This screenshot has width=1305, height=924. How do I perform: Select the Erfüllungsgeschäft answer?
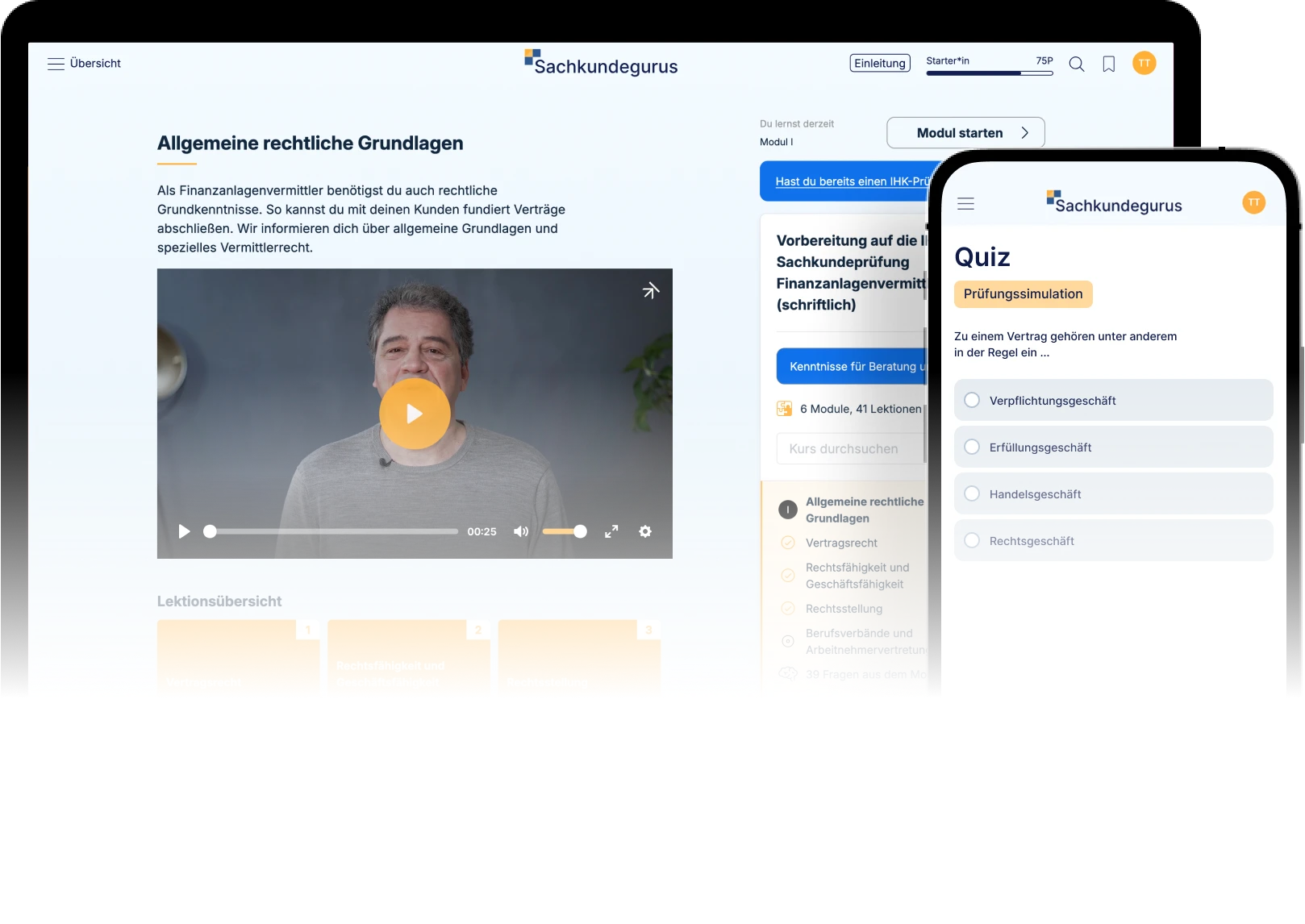coord(1113,447)
